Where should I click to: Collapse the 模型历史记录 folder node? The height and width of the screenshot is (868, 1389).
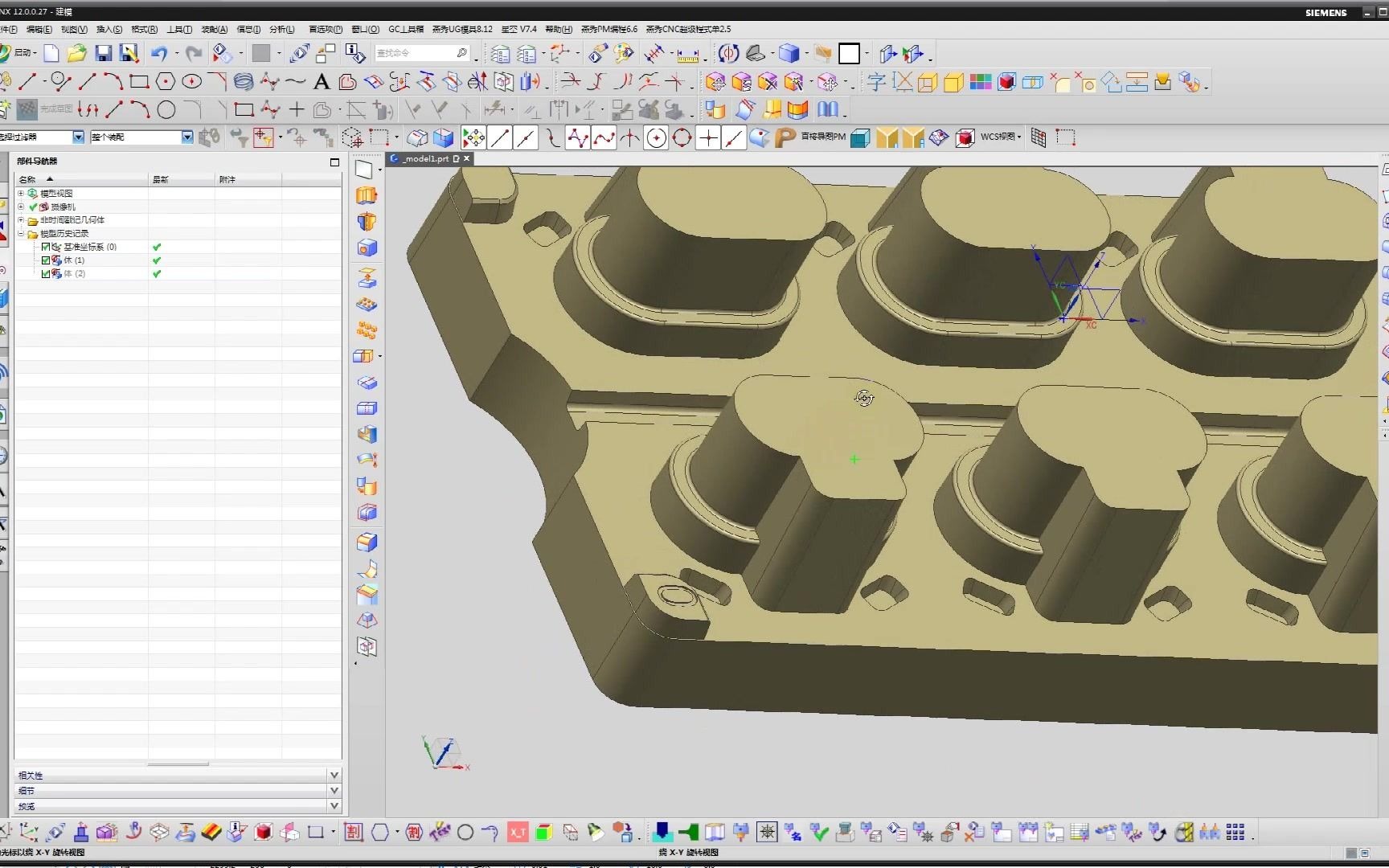(21, 234)
